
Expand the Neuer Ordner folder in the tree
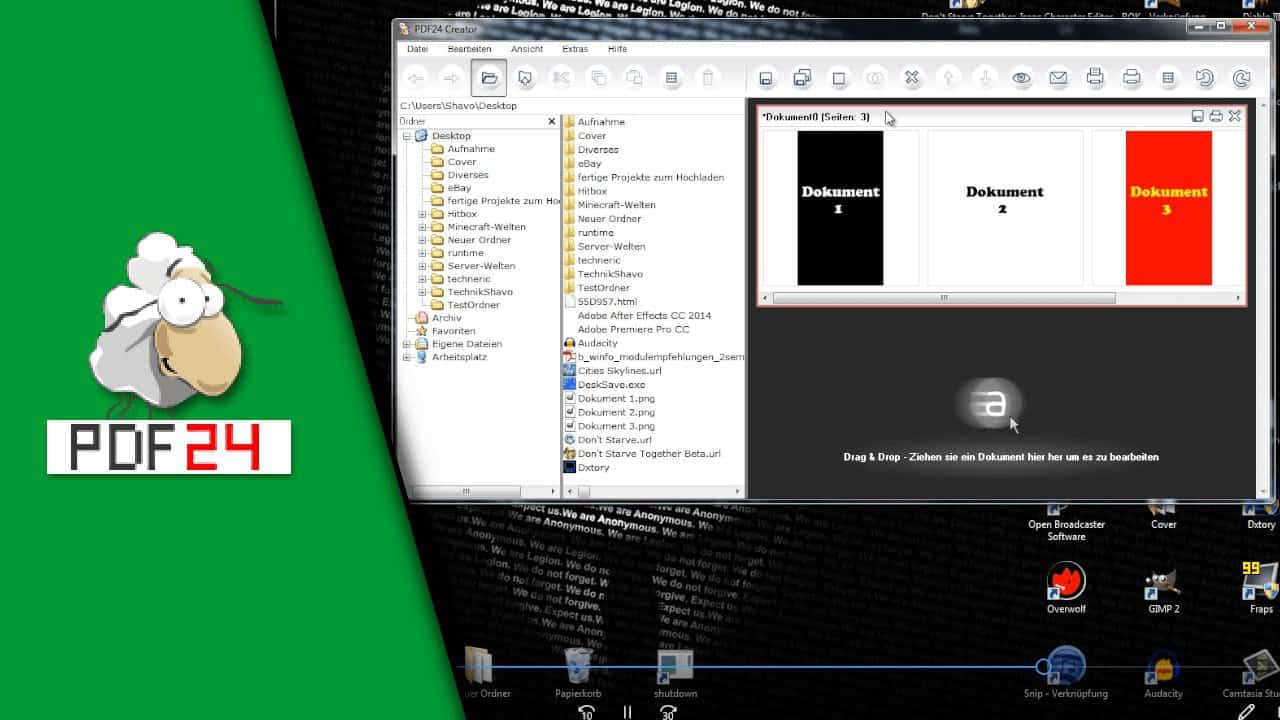coord(423,240)
